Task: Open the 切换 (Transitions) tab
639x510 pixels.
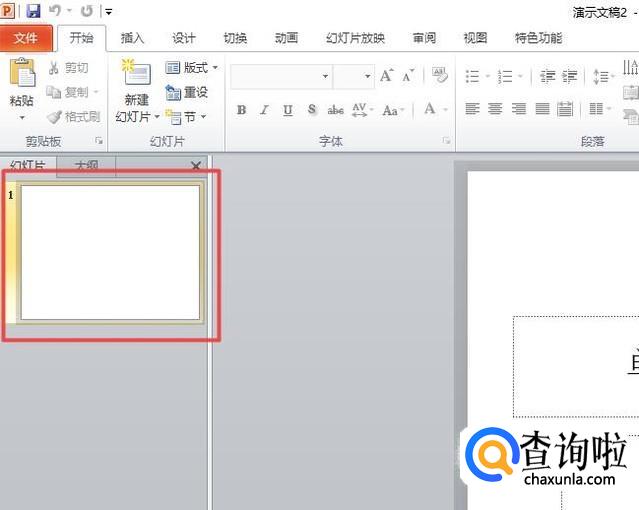Action: click(x=235, y=38)
